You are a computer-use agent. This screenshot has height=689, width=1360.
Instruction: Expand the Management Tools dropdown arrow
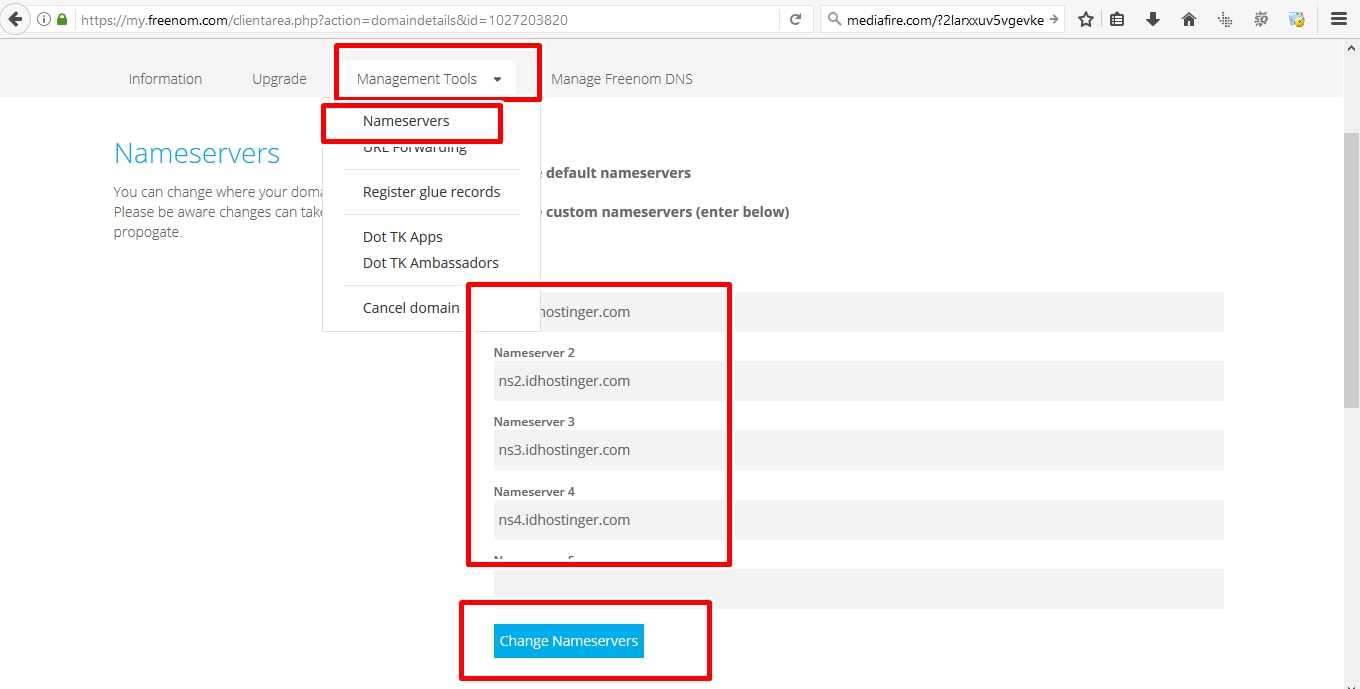tap(497, 79)
